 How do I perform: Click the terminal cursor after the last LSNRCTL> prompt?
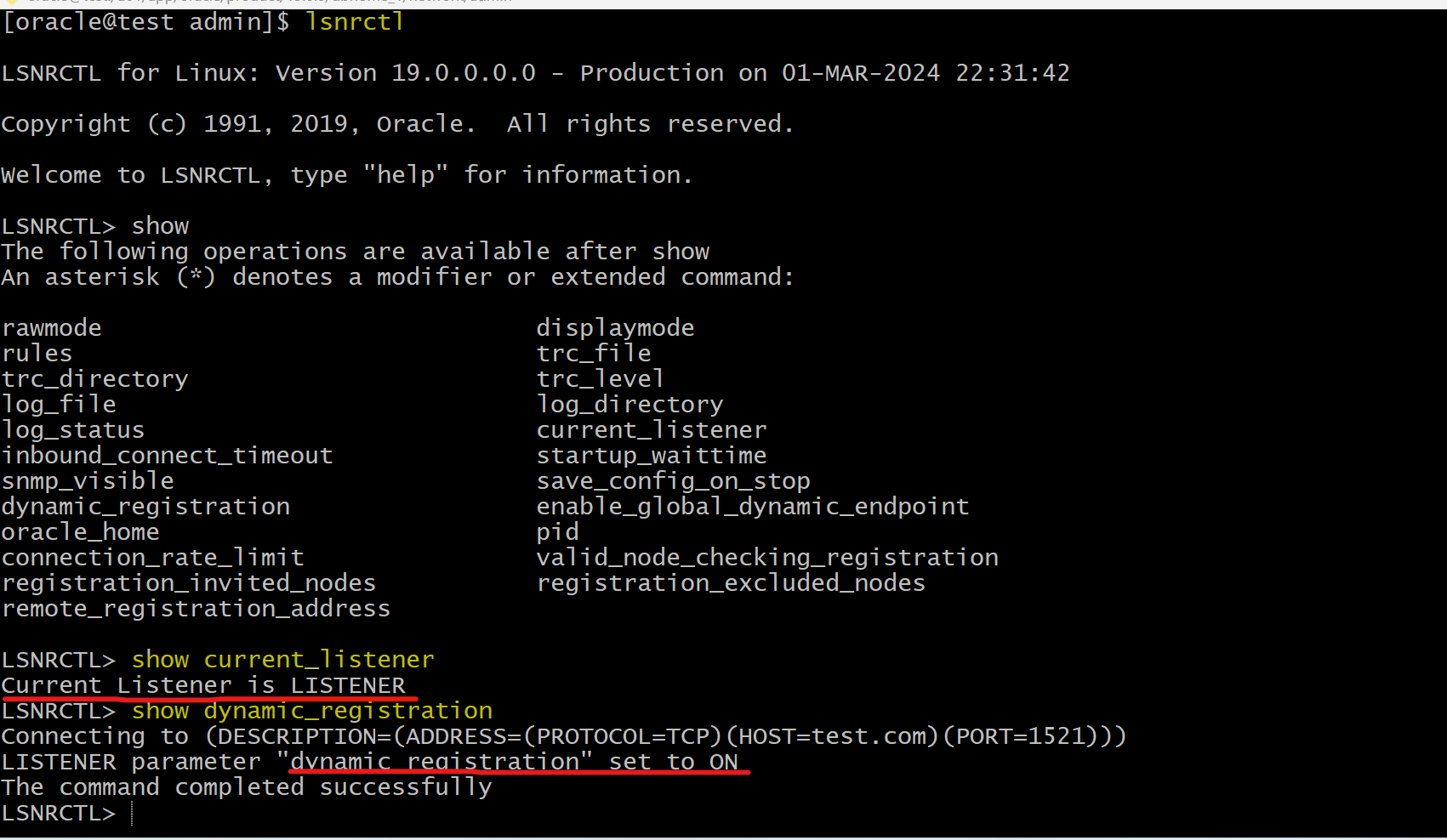click(133, 814)
